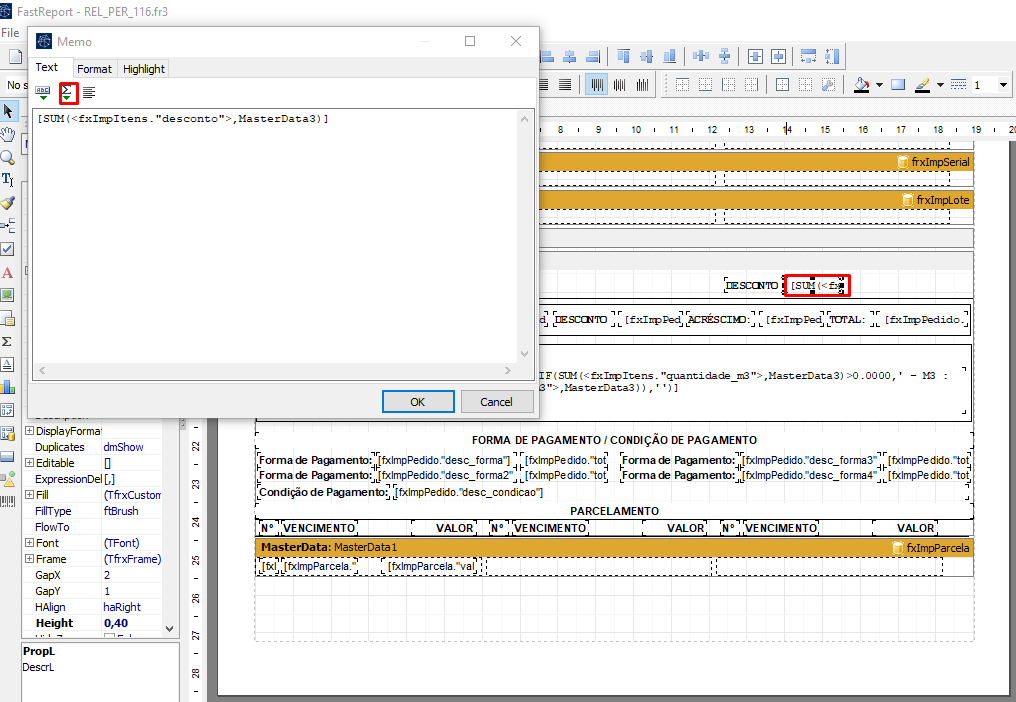The image size is (1016, 702).
Task: Click the OK button
Action: pos(418,401)
